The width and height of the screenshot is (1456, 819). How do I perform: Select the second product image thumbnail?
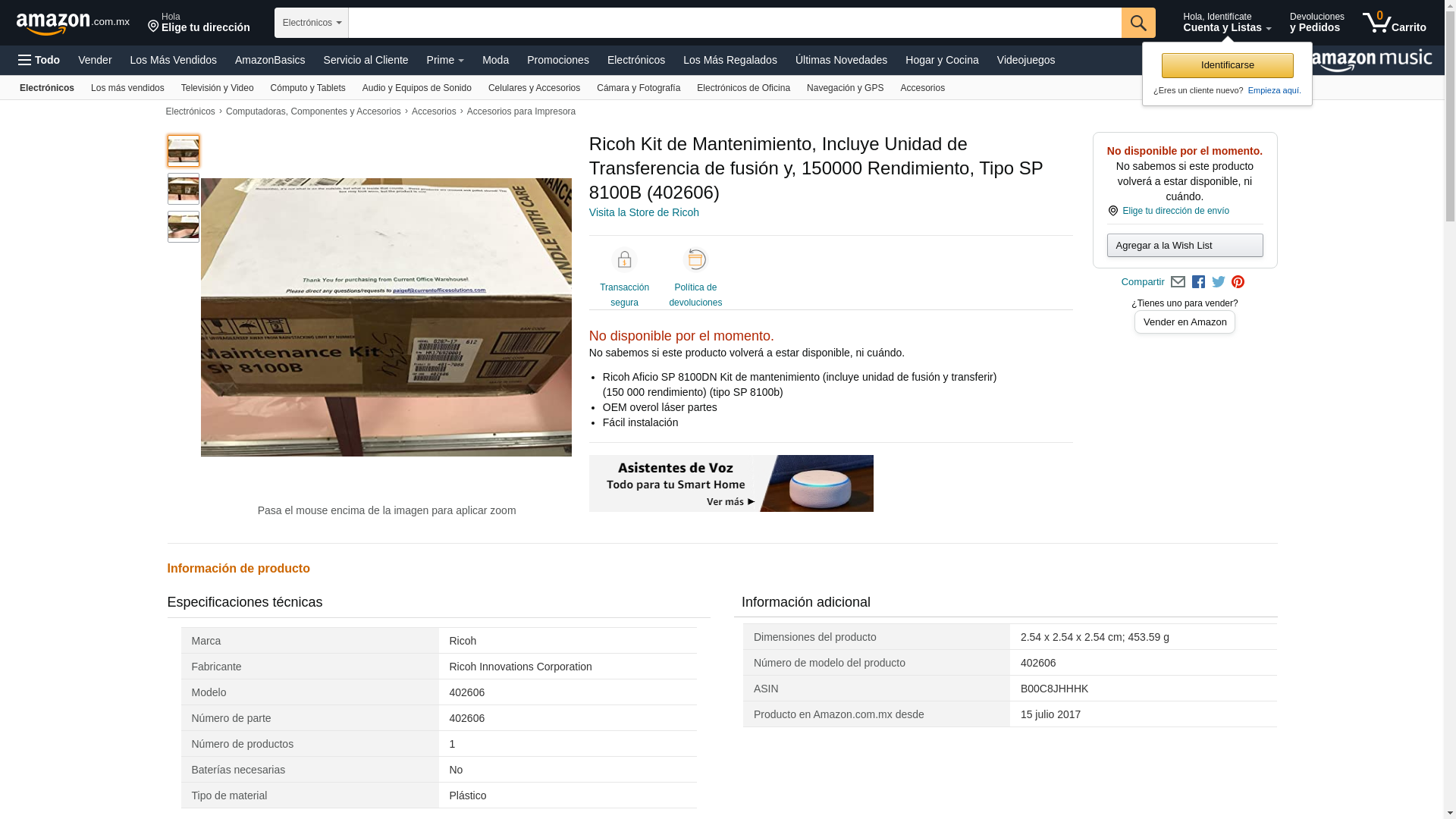[x=184, y=189]
